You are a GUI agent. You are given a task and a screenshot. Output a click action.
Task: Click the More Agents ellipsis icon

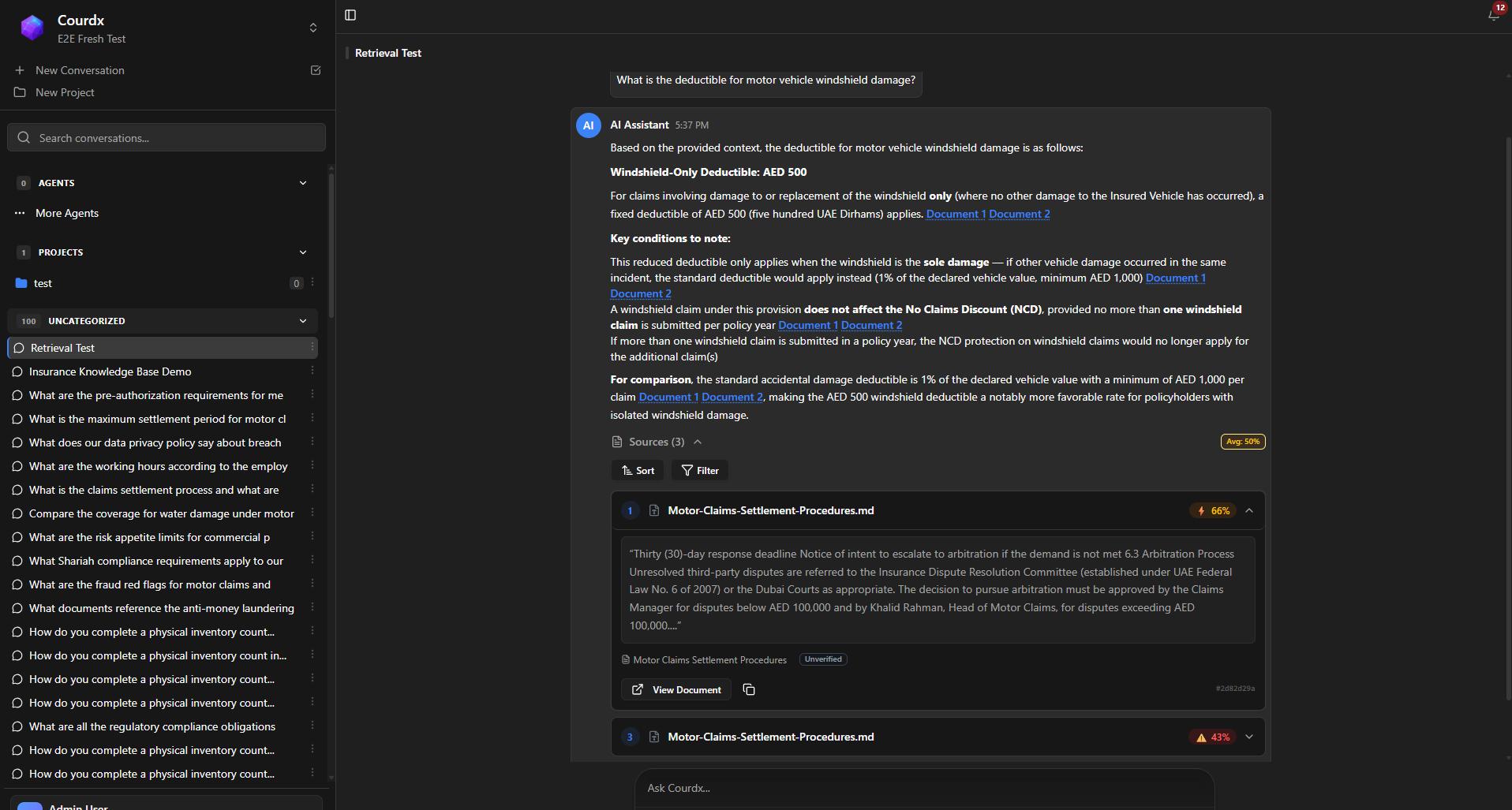pyautogui.click(x=20, y=213)
